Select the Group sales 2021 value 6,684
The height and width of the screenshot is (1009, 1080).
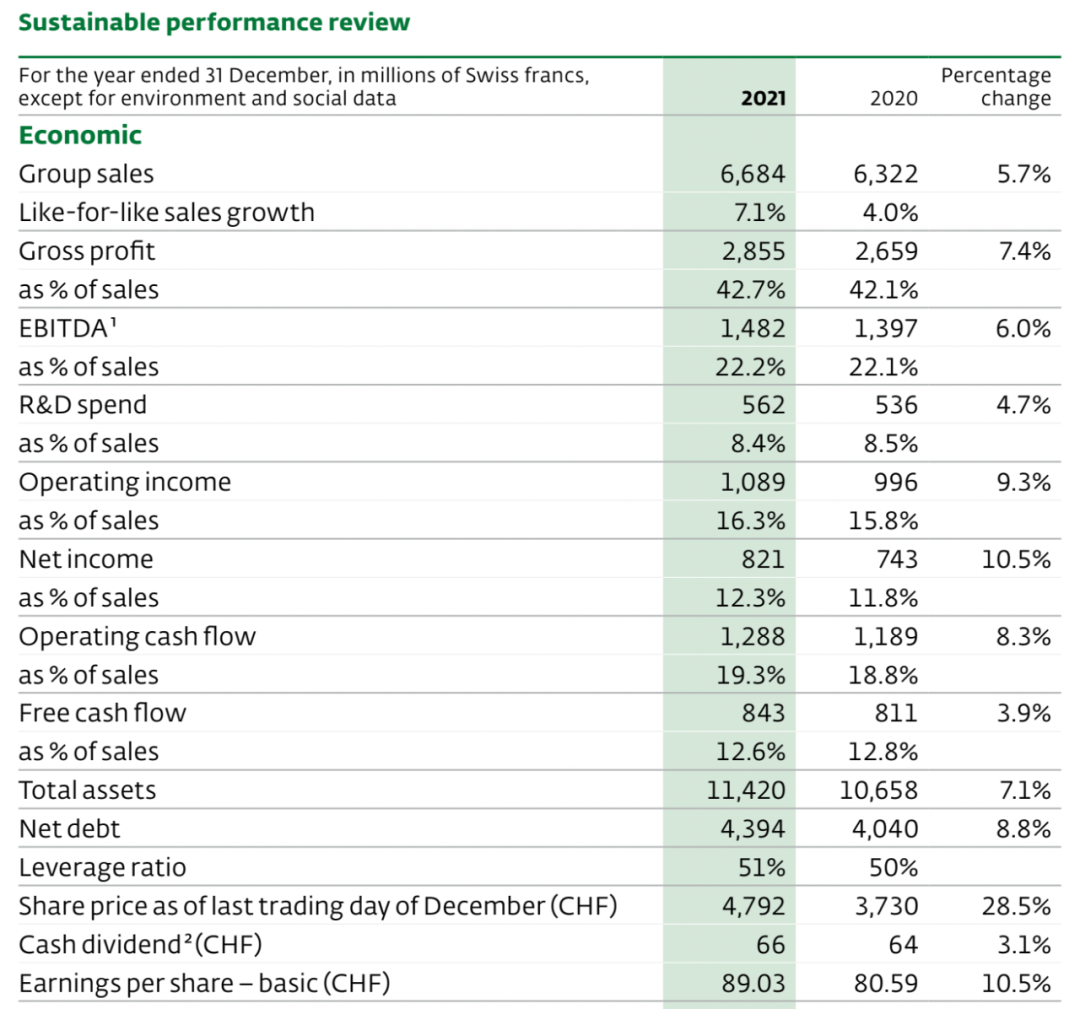(x=753, y=174)
